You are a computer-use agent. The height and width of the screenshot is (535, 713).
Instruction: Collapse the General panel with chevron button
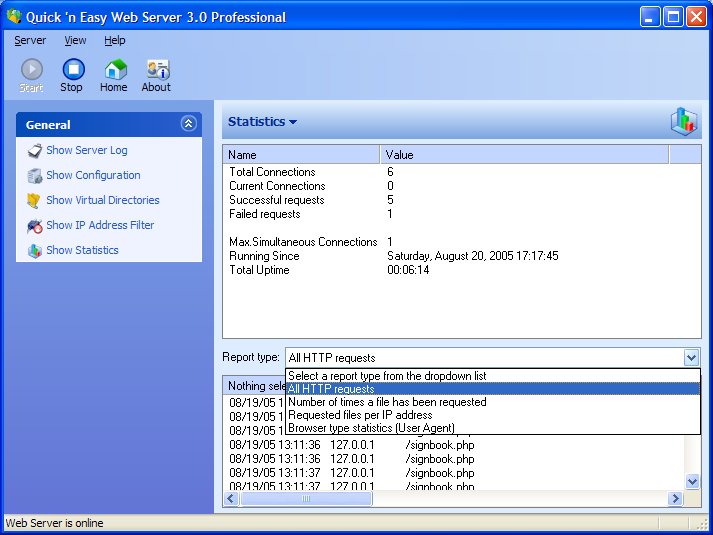point(188,123)
